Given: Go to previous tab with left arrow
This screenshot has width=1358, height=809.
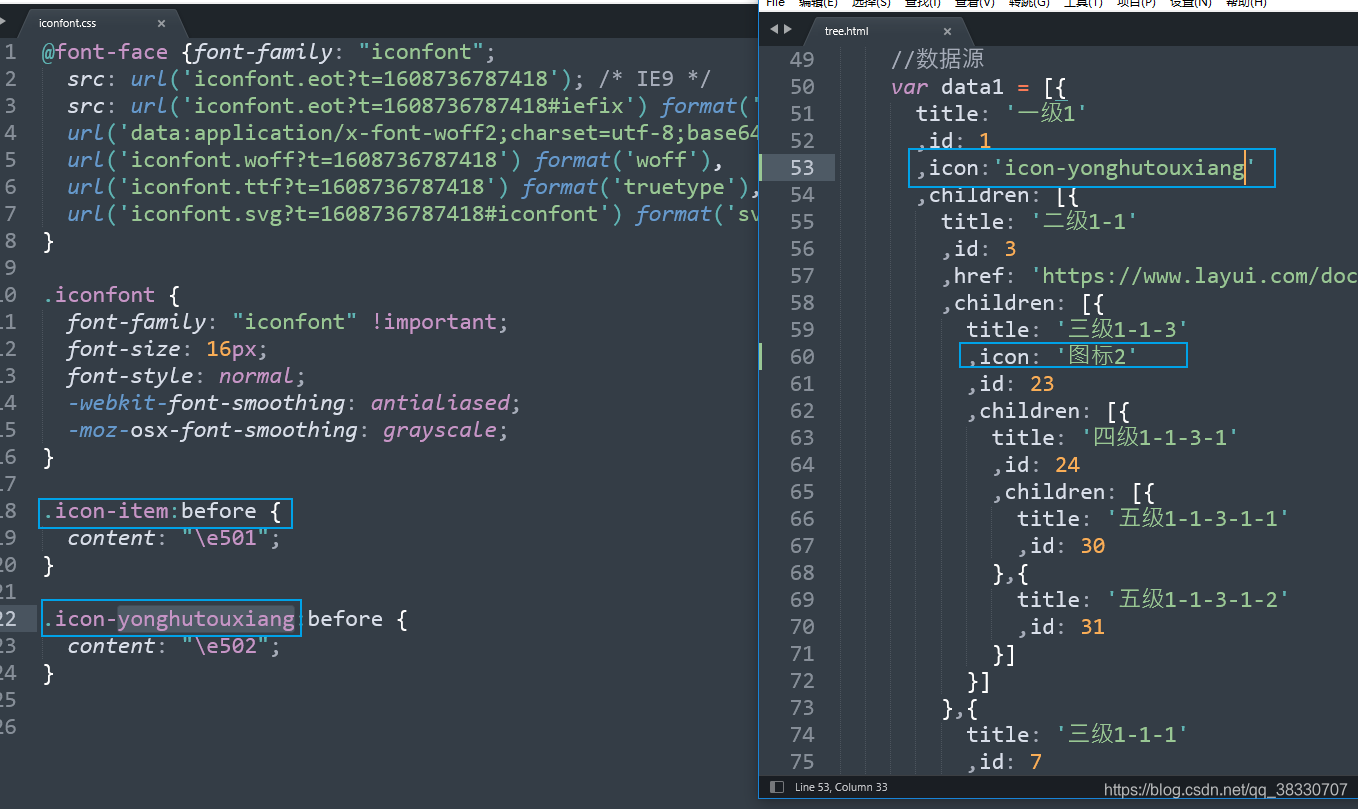Looking at the screenshot, I should tap(773, 30).
